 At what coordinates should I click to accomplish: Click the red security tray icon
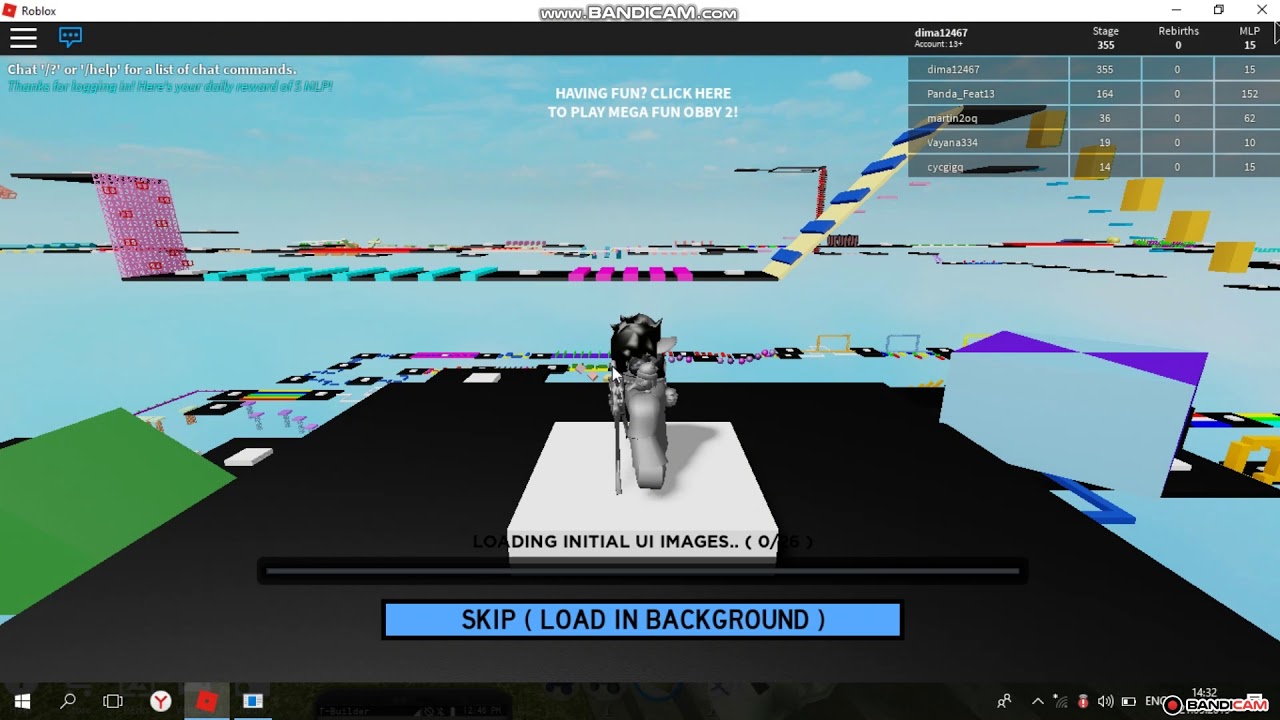coord(1083,702)
